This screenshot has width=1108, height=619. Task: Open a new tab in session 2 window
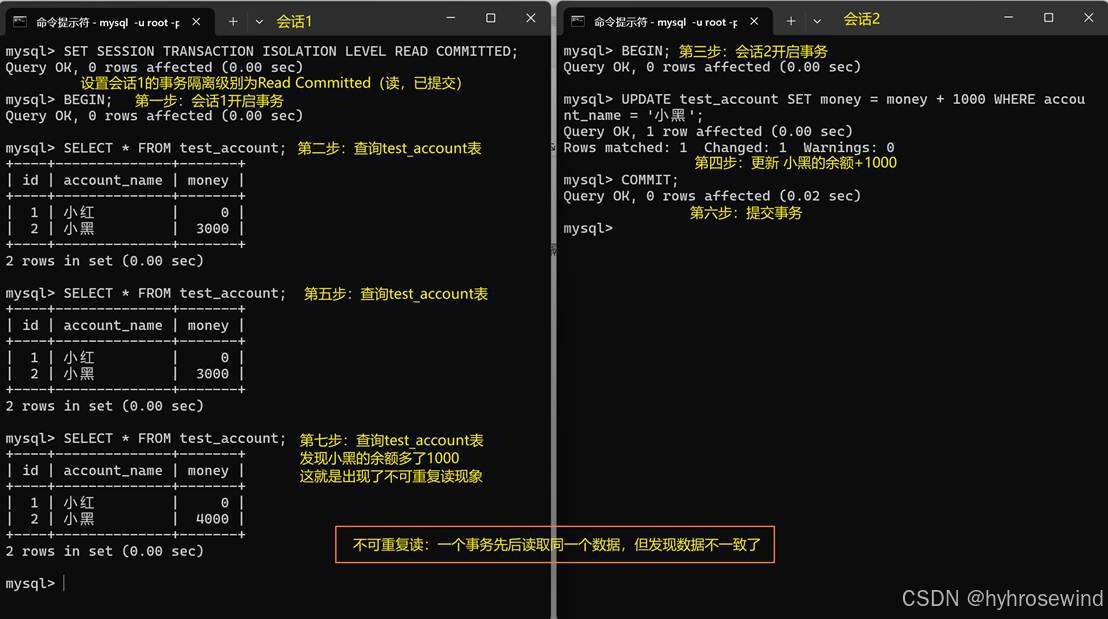[791, 22]
